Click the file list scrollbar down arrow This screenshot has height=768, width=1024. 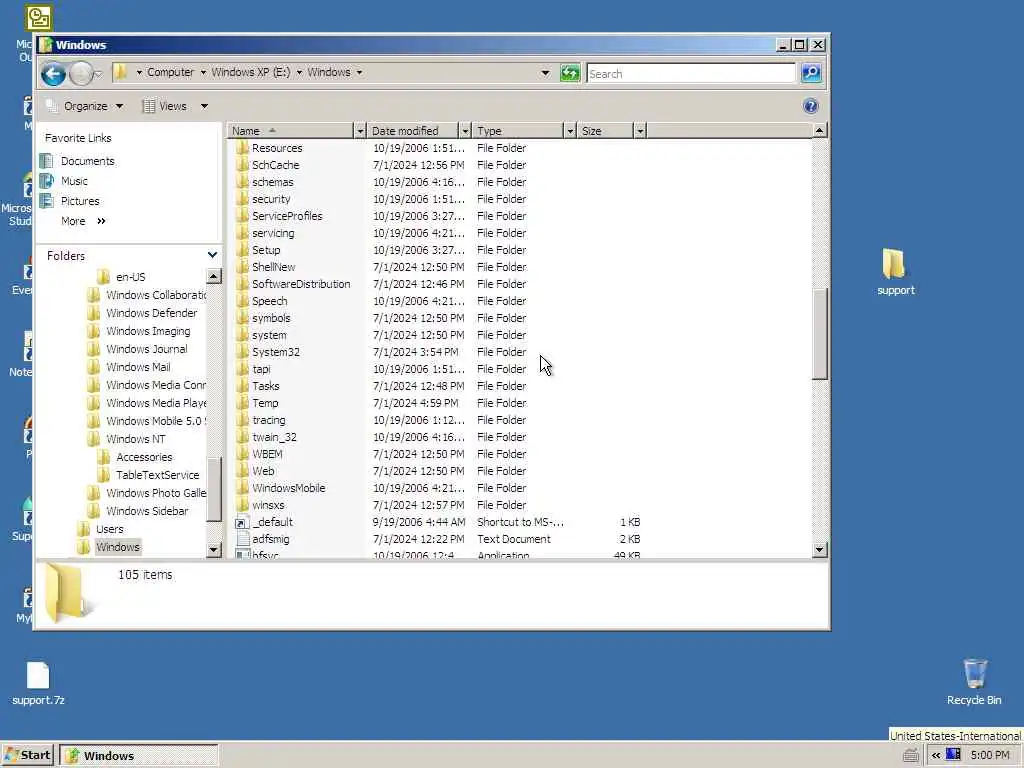(820, 551)
